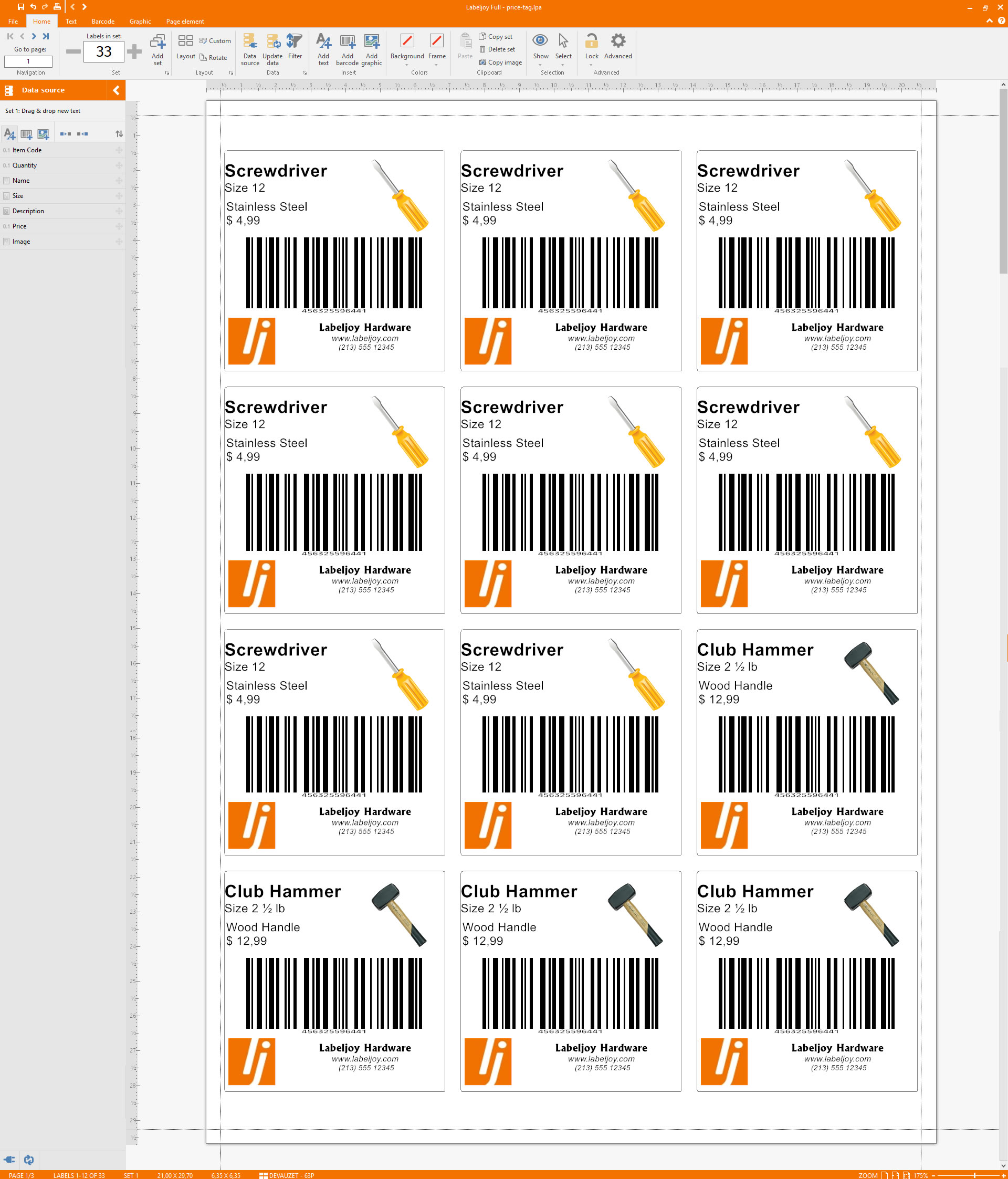Click the fit whole page zoom icon
This screenshot has width=1008, height=1179.
885,1175
